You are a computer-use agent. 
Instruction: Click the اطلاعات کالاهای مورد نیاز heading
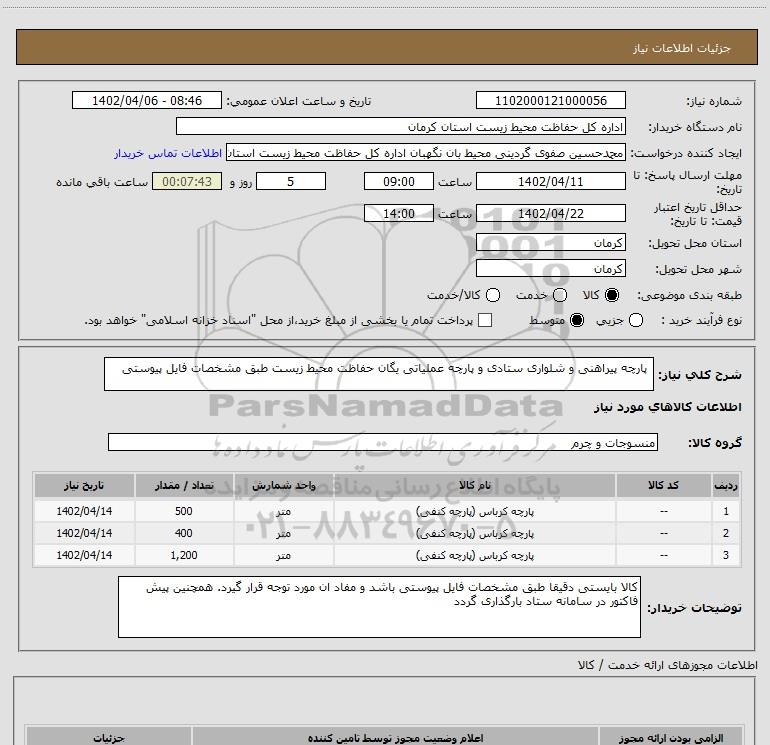click(x=667, y=407)
